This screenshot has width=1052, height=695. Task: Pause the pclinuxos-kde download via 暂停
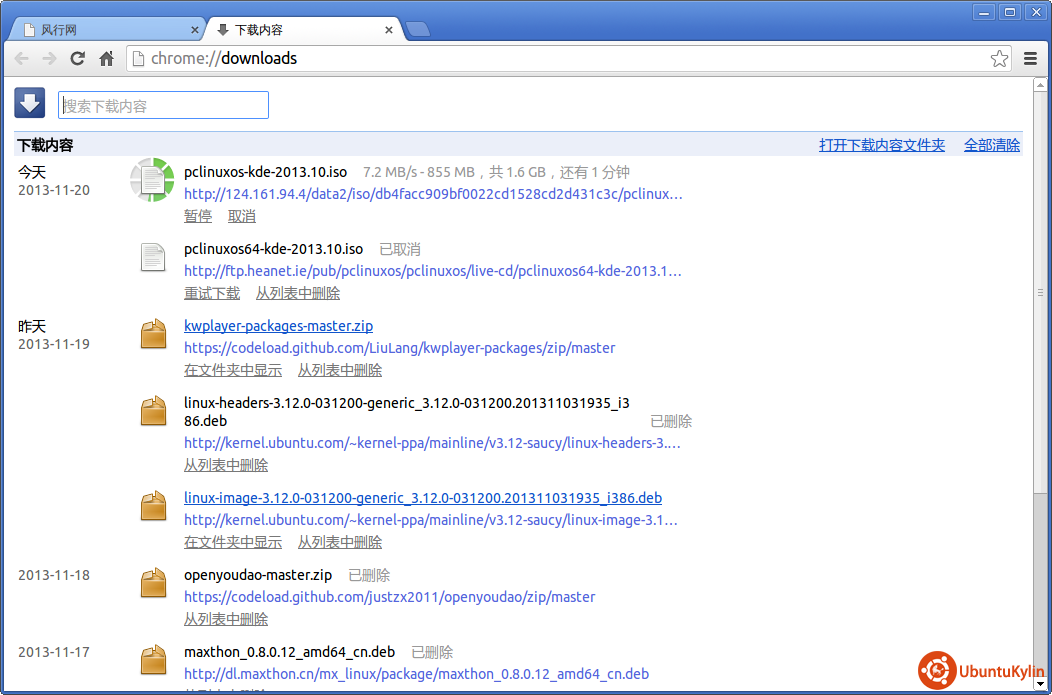tap(198, 216)
